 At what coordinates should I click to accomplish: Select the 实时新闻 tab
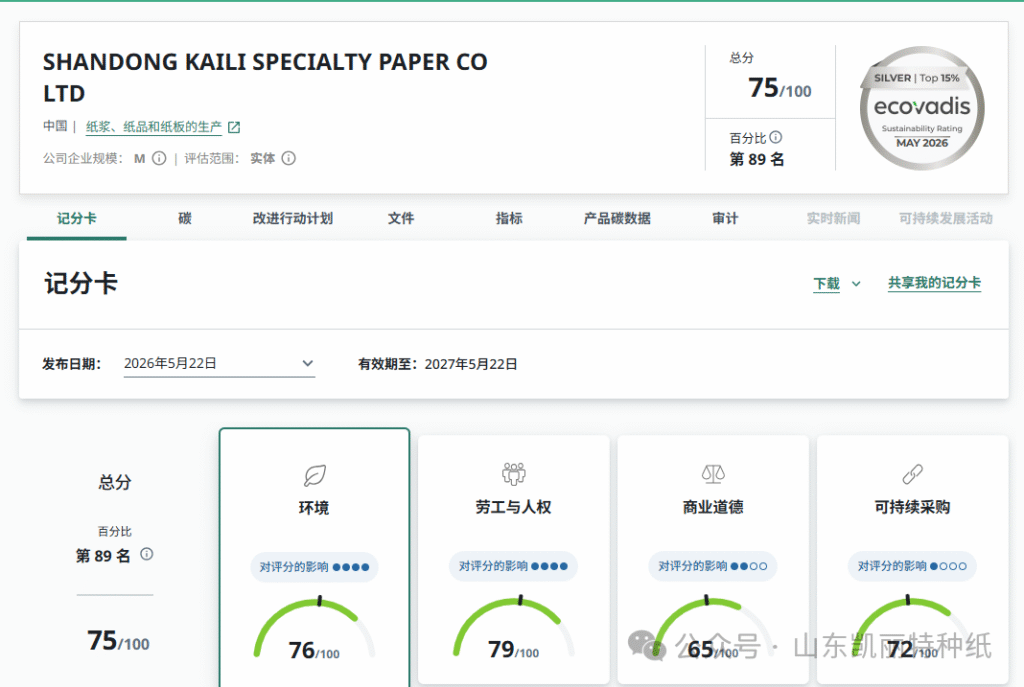coord(833,219)
